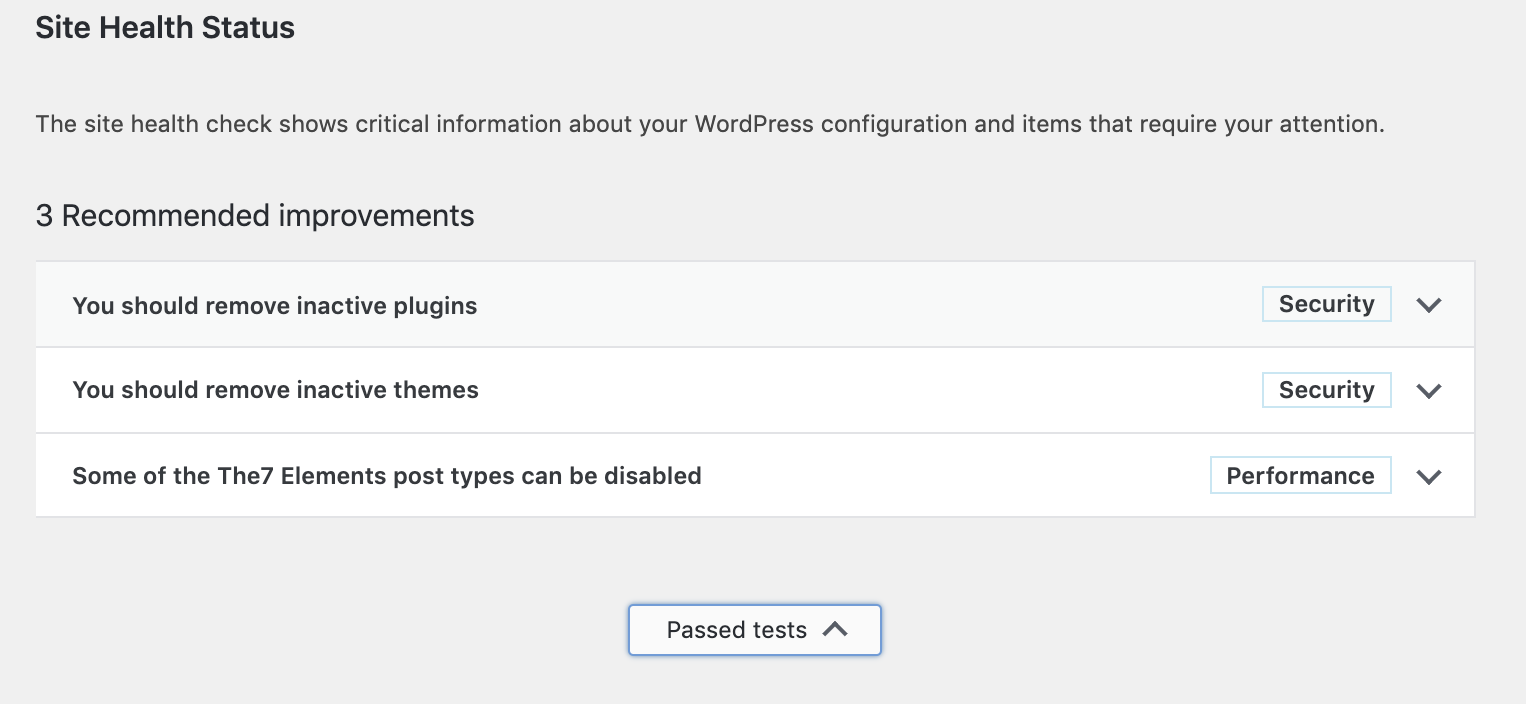Screen dimensions: 1526x704
Task: Click the Security badge on themes row
Action: click(x=1326, y=390)
